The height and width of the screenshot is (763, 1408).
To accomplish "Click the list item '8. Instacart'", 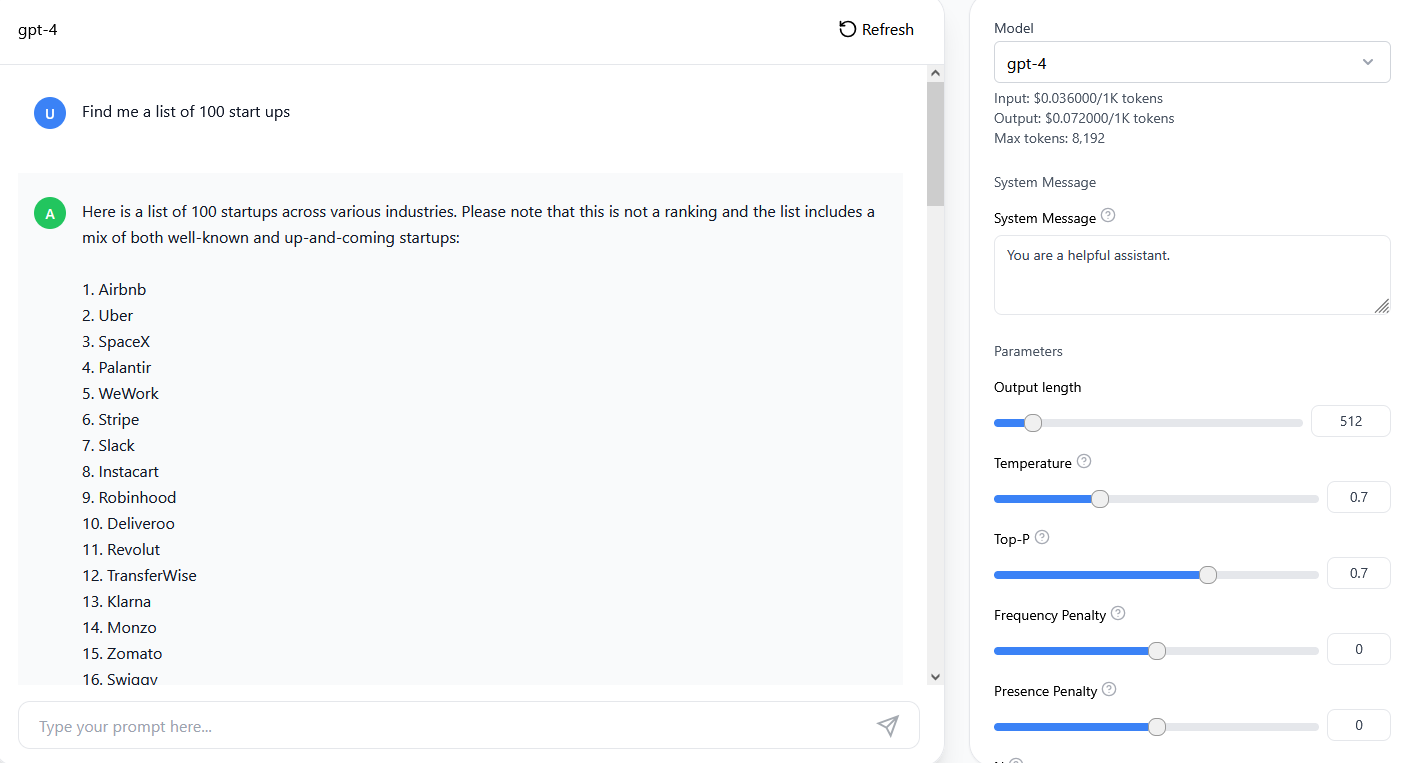I will [120, 472].
